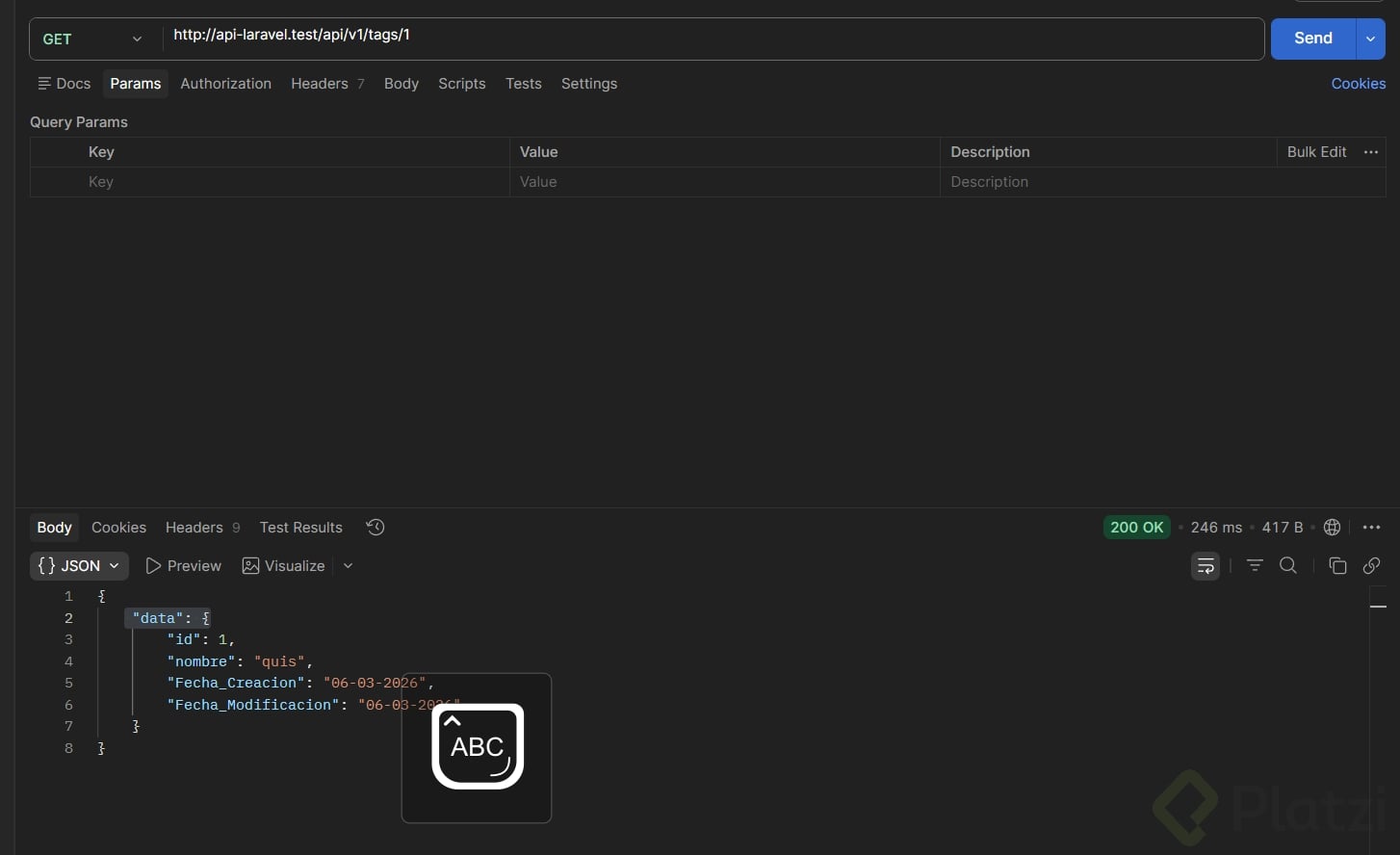1400x855 pixels.
Task: Click the link icon in response toolbar
Action: click(x=1372, y=566)
